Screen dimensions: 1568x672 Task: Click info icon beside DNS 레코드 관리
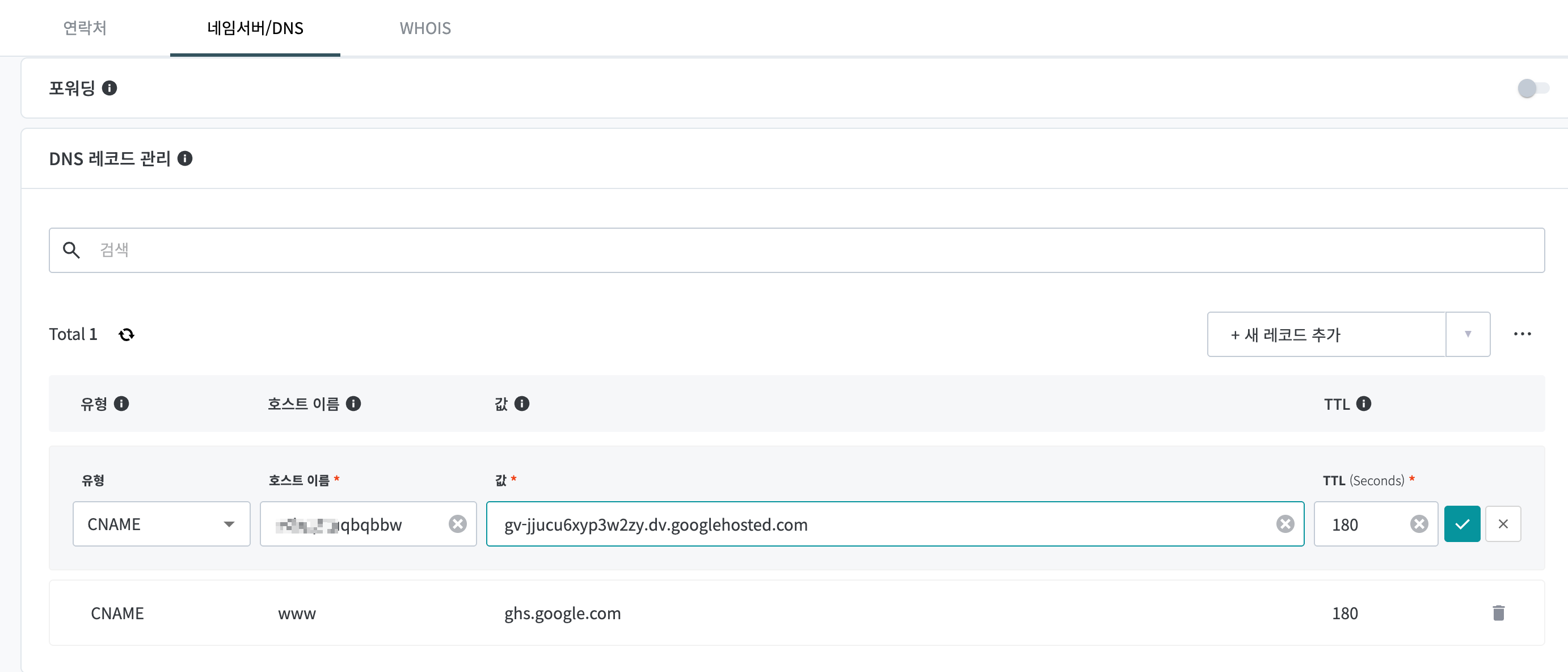(x=185, y=158)
